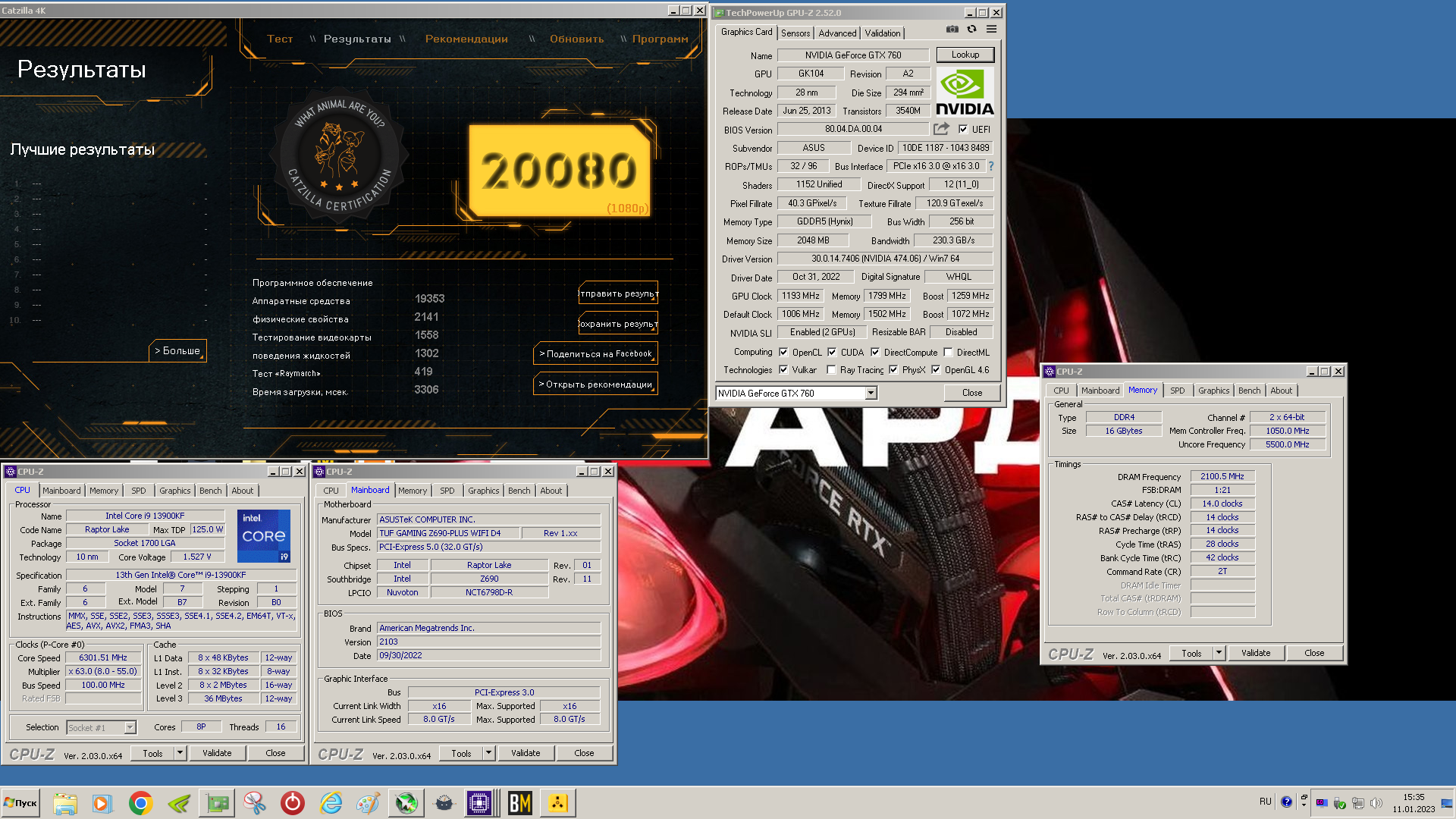
Task: Click the 60 FPS monitor tray icon
Action: tap(1322, 803)
